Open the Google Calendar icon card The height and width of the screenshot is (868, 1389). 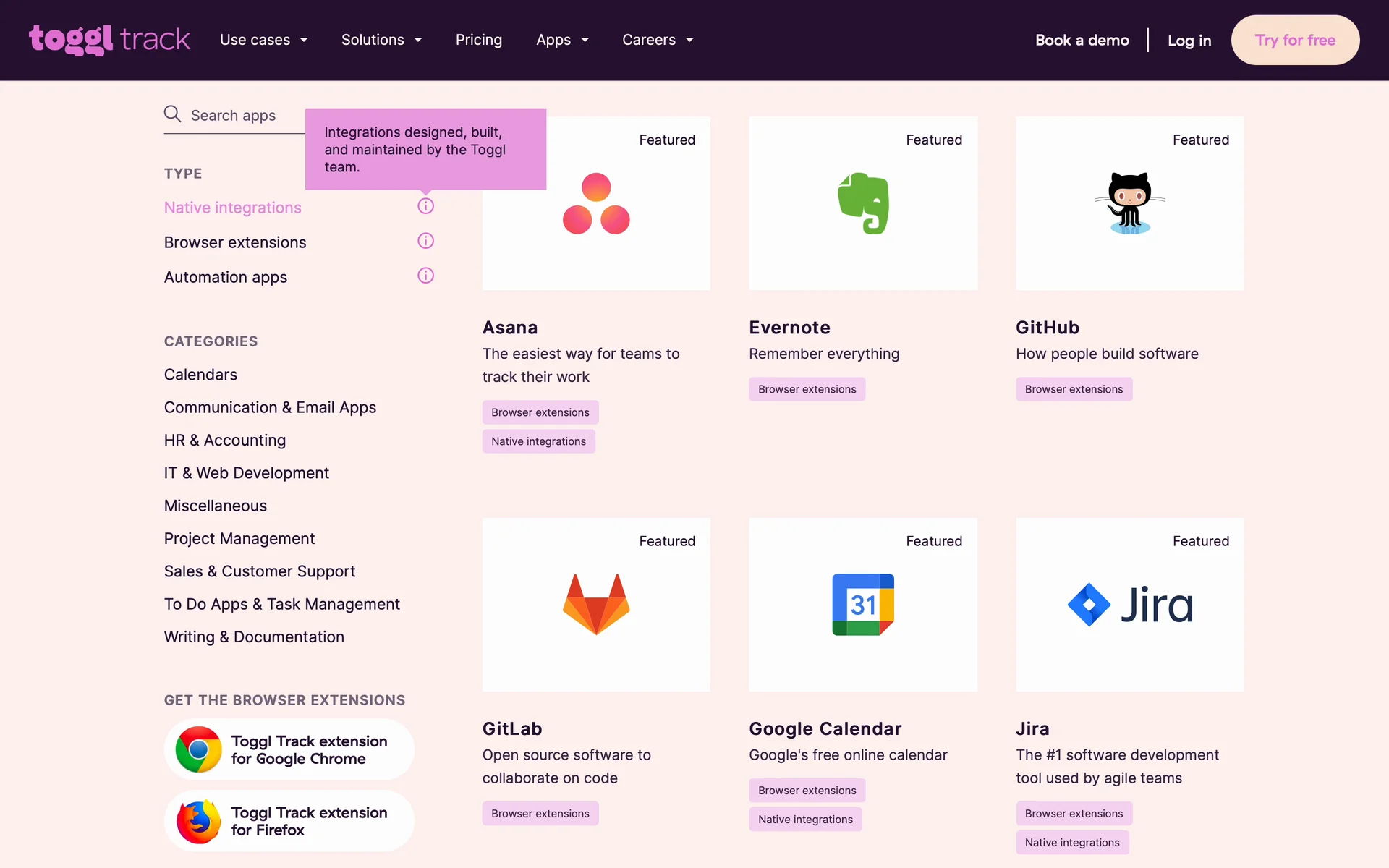pyautogui.click(x=862, y=604)
